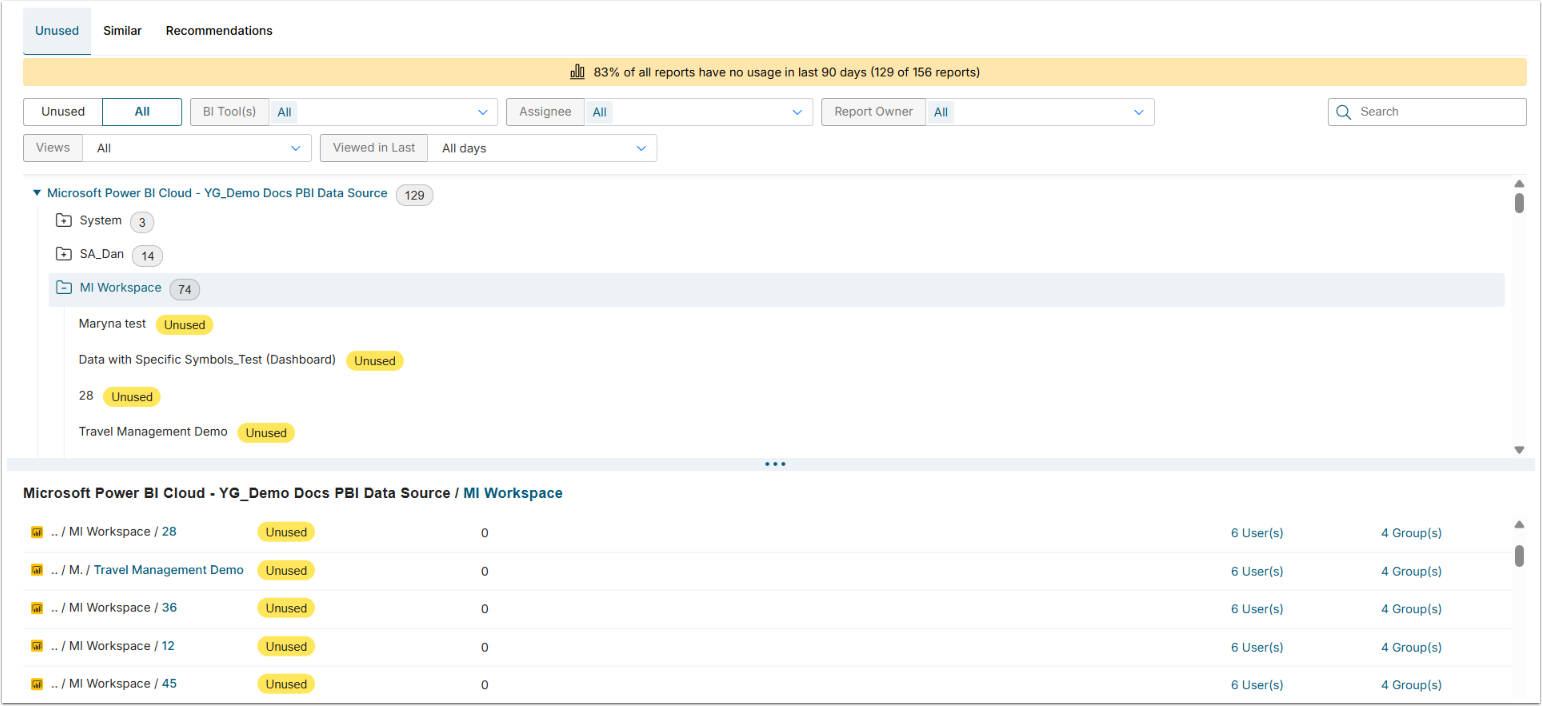Open report 36 link in the table
Viewport: 1542px width, 706px height.
[x=169, y=608]
